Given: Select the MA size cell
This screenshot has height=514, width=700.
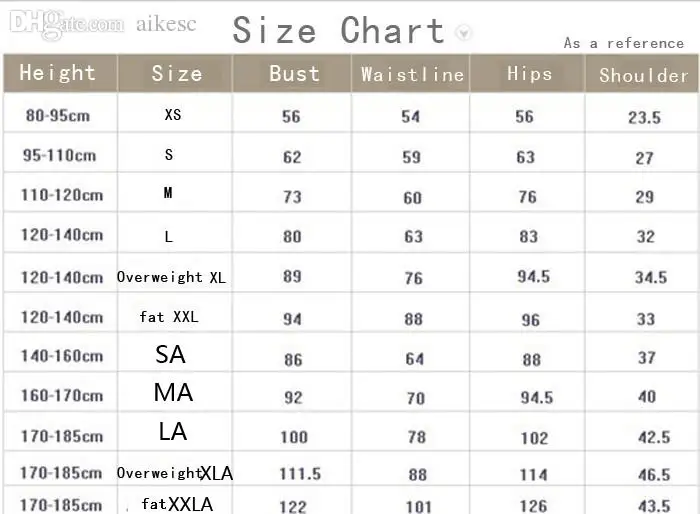Looking at the screenshot, I should click(x=175, y=393).
